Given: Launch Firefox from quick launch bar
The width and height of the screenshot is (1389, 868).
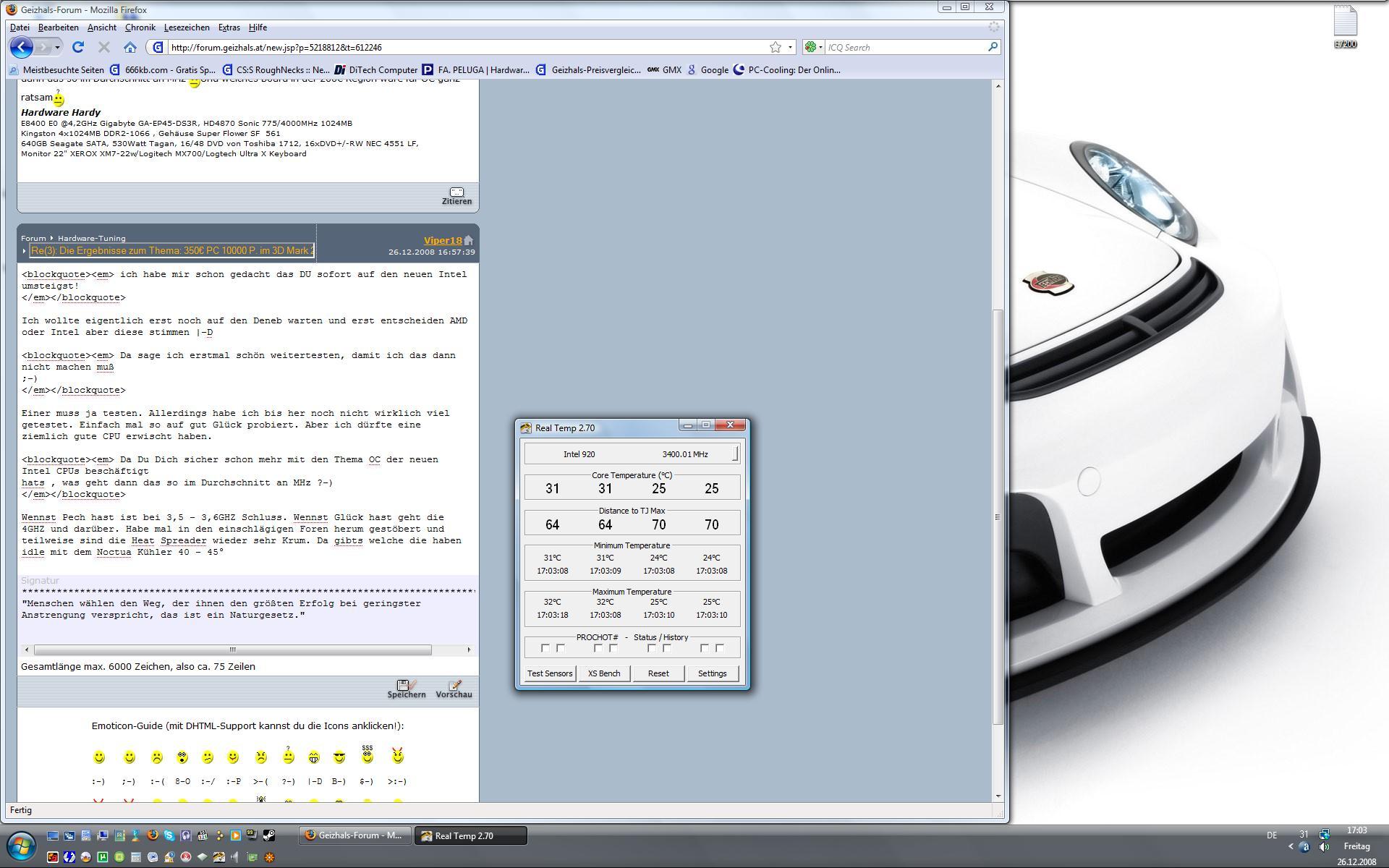Looking at the screenshot, I should pos(153,835).
